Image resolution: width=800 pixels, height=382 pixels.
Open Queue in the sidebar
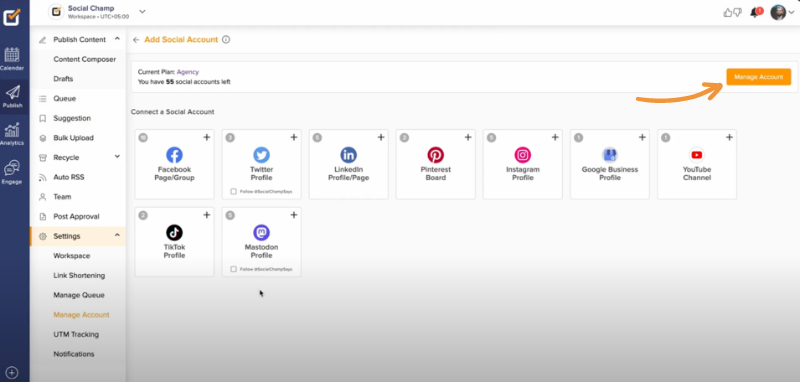65,98
